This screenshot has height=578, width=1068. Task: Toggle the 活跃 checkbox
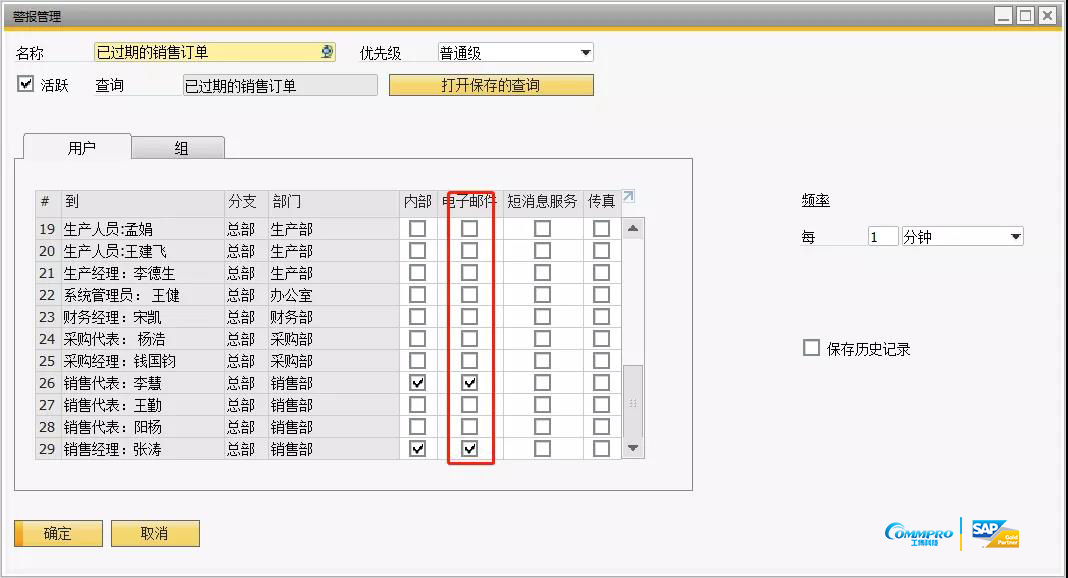25,85
